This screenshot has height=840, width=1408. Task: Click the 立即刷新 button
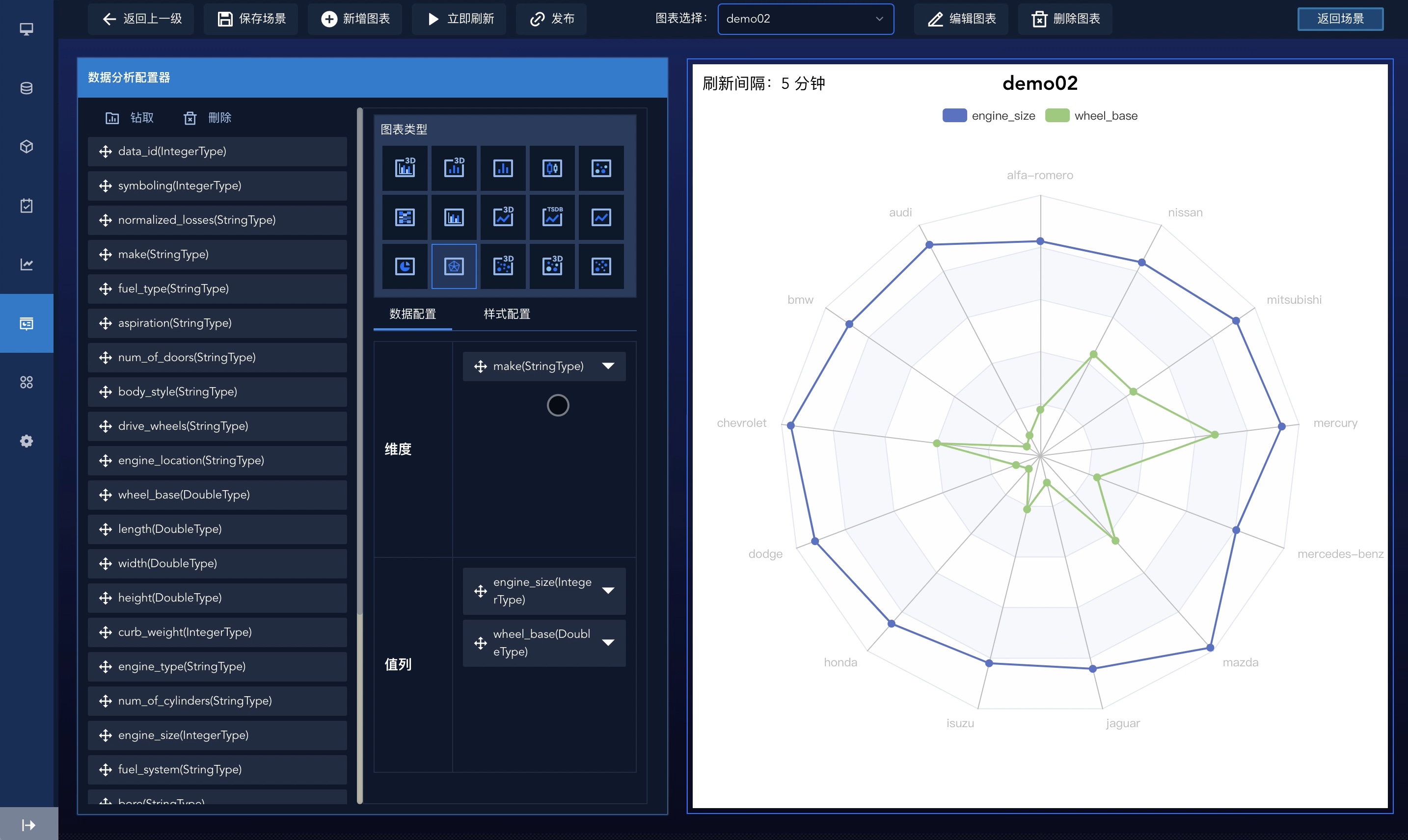460,19
